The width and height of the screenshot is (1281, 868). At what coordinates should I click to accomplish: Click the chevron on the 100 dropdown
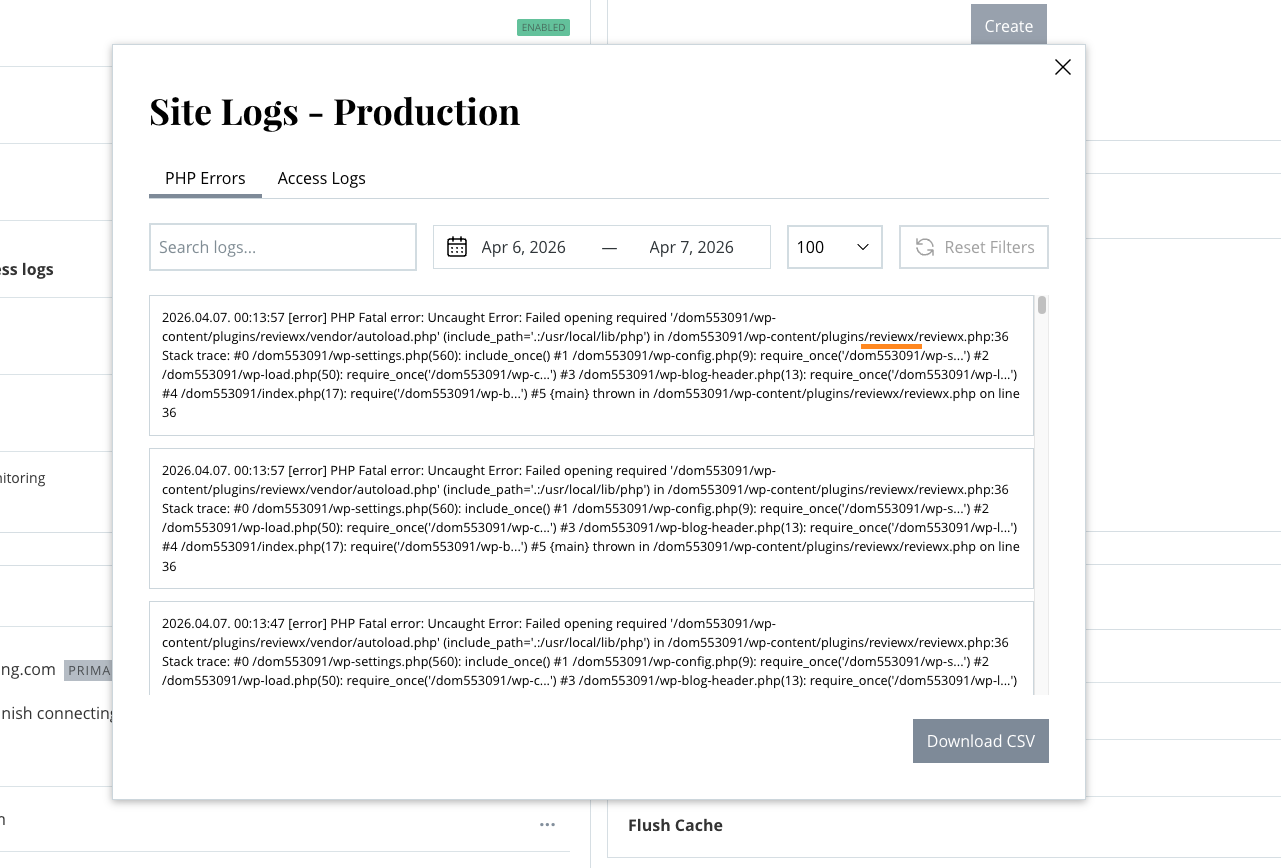pos(862,247)
